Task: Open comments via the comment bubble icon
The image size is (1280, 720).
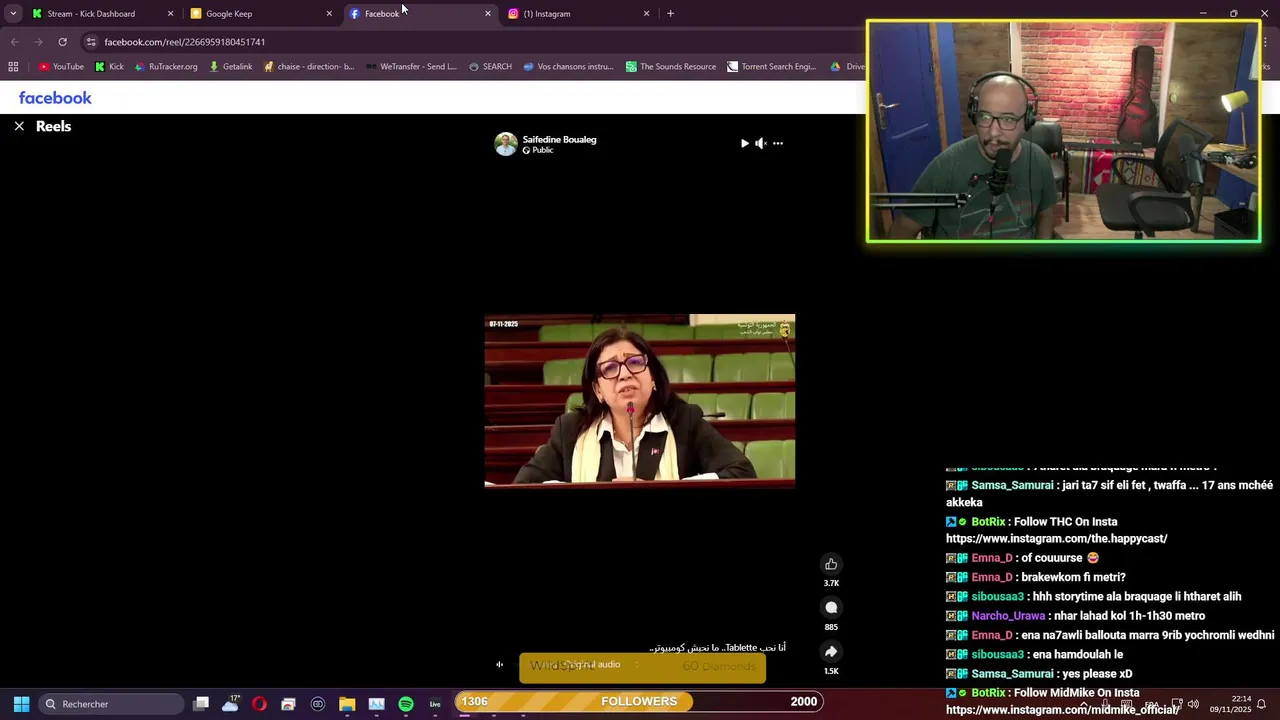Action: coord(831,608)
